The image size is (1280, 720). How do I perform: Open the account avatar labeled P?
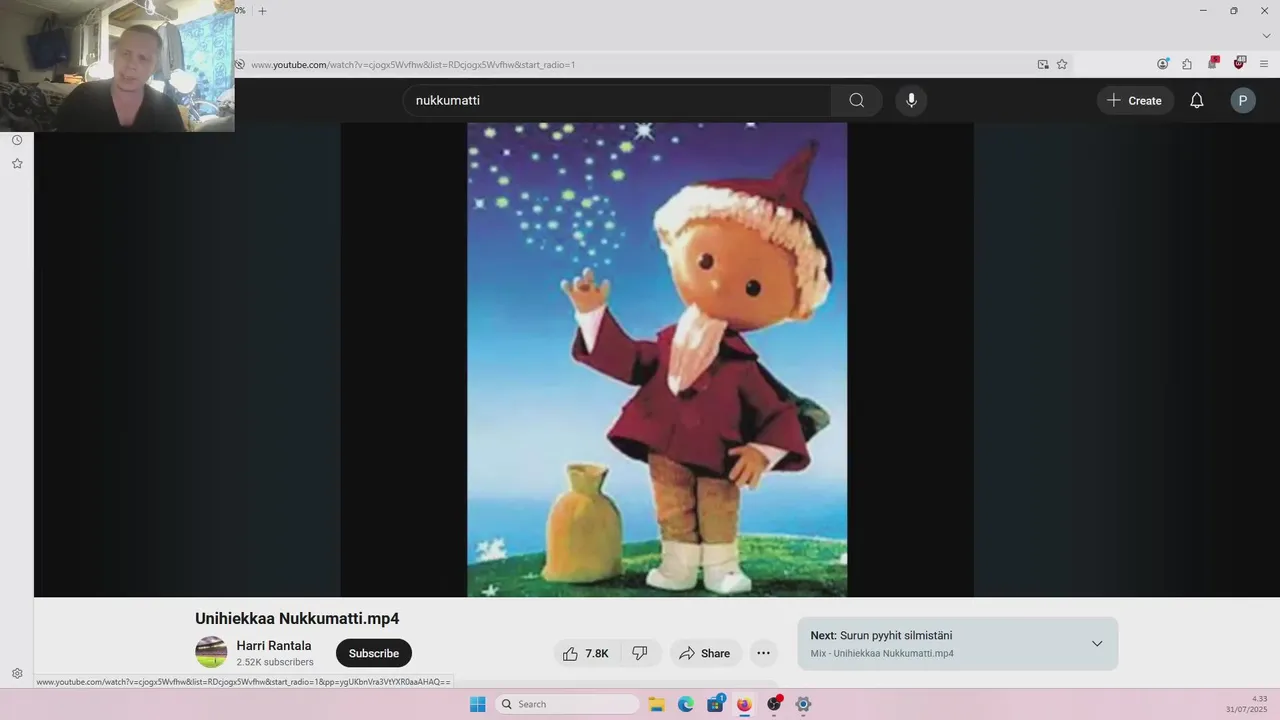[x=1243, y=100]
